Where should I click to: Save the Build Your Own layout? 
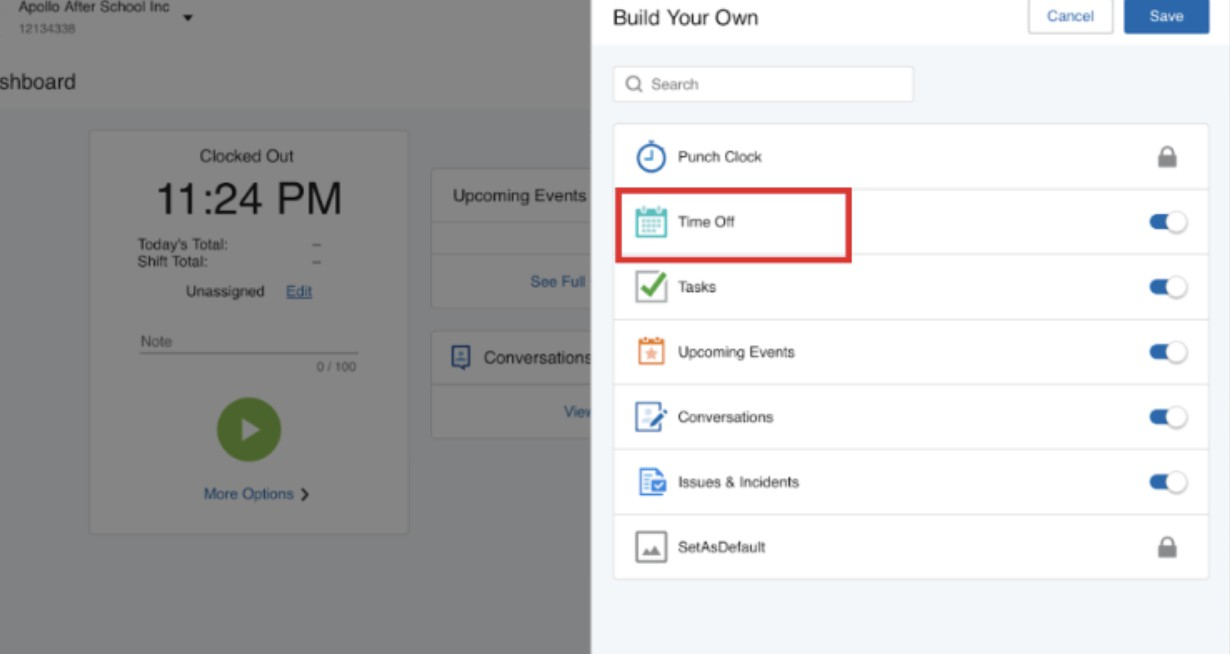tap(1166, 16)
